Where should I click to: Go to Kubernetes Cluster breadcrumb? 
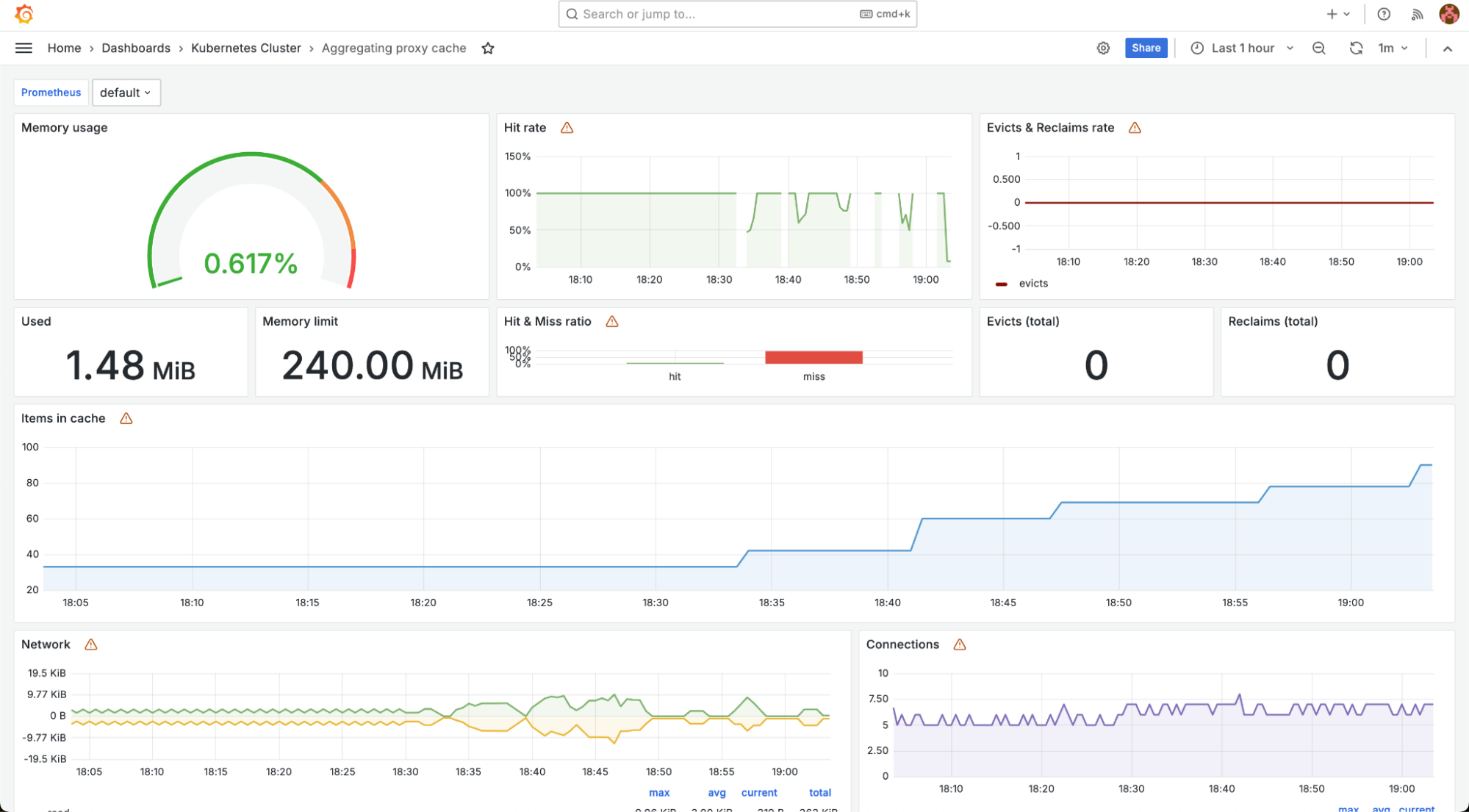tap(246, 48)
